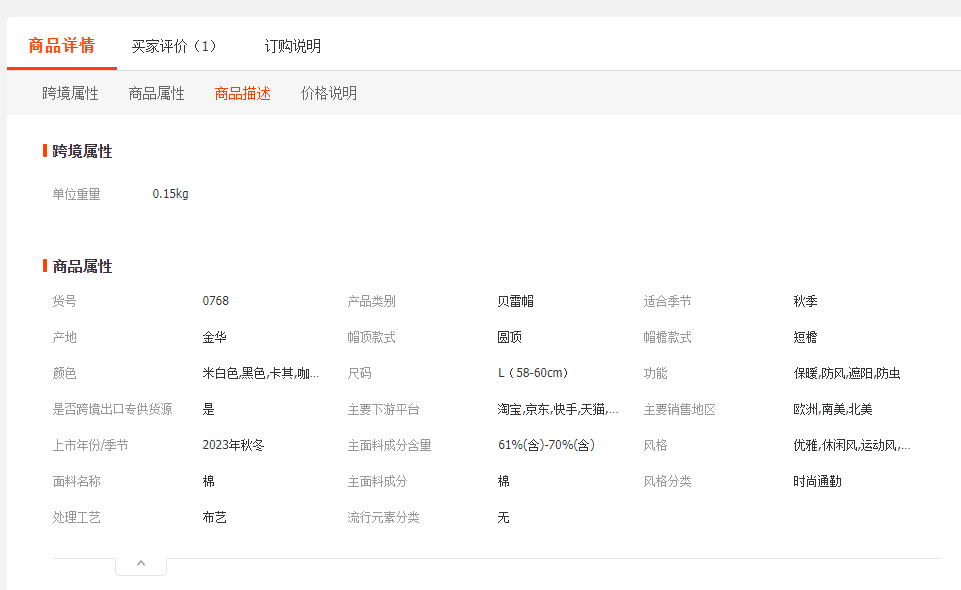Click fabric content value 61%(含)-70%(含)
The height and width of the screenshot is (590, 961).
[x=545, y=445]
